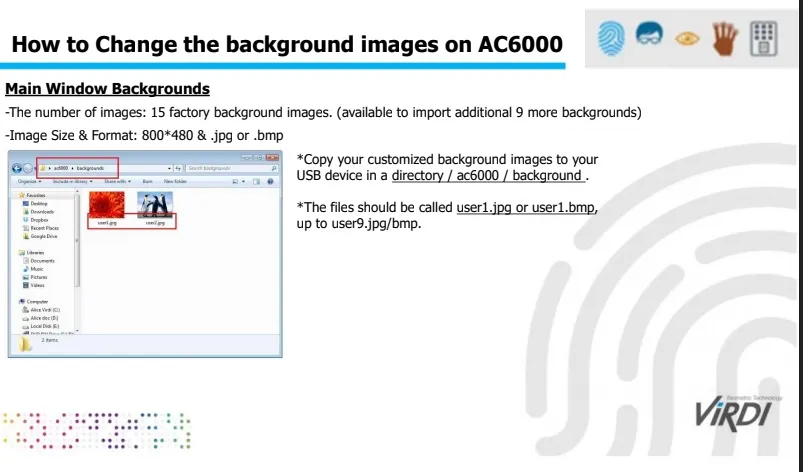803x472 pixels.
Task: Click the brown hand palm icon
Action: [725, 39]
